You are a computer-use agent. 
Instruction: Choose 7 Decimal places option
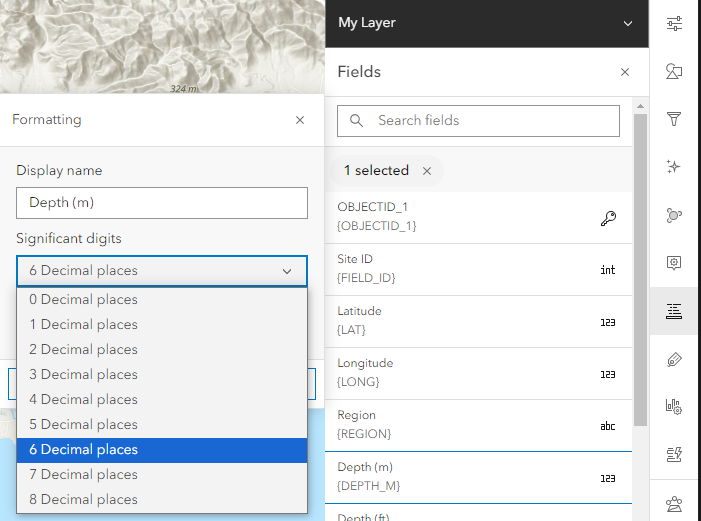click(162, 475)
